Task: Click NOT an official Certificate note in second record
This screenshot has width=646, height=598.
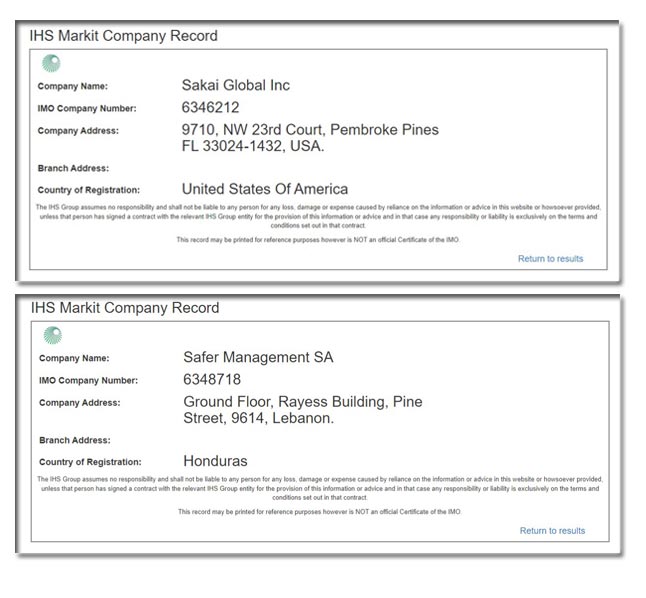Action: pos(320,512)
